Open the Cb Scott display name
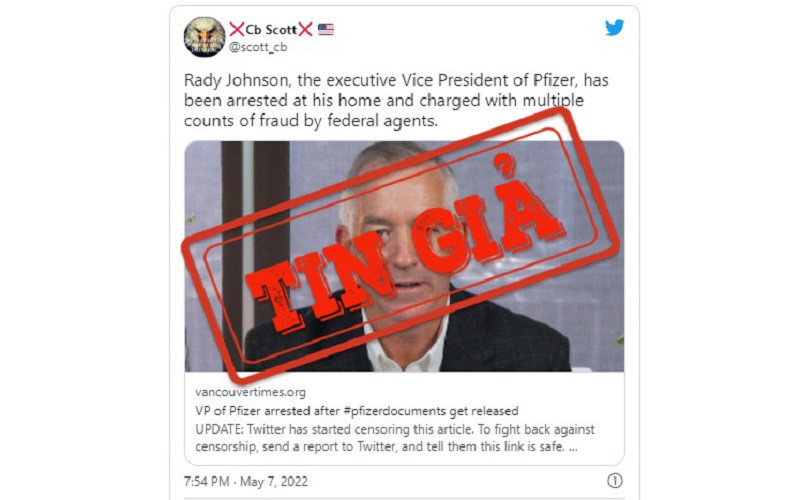 [x=271, y=30]
